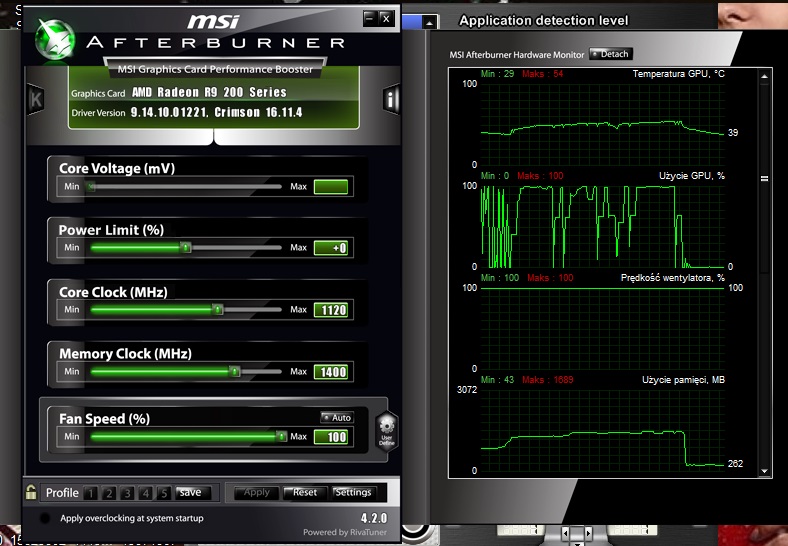Click left arrow on bottom background scrollbar

tap(565, 533)
